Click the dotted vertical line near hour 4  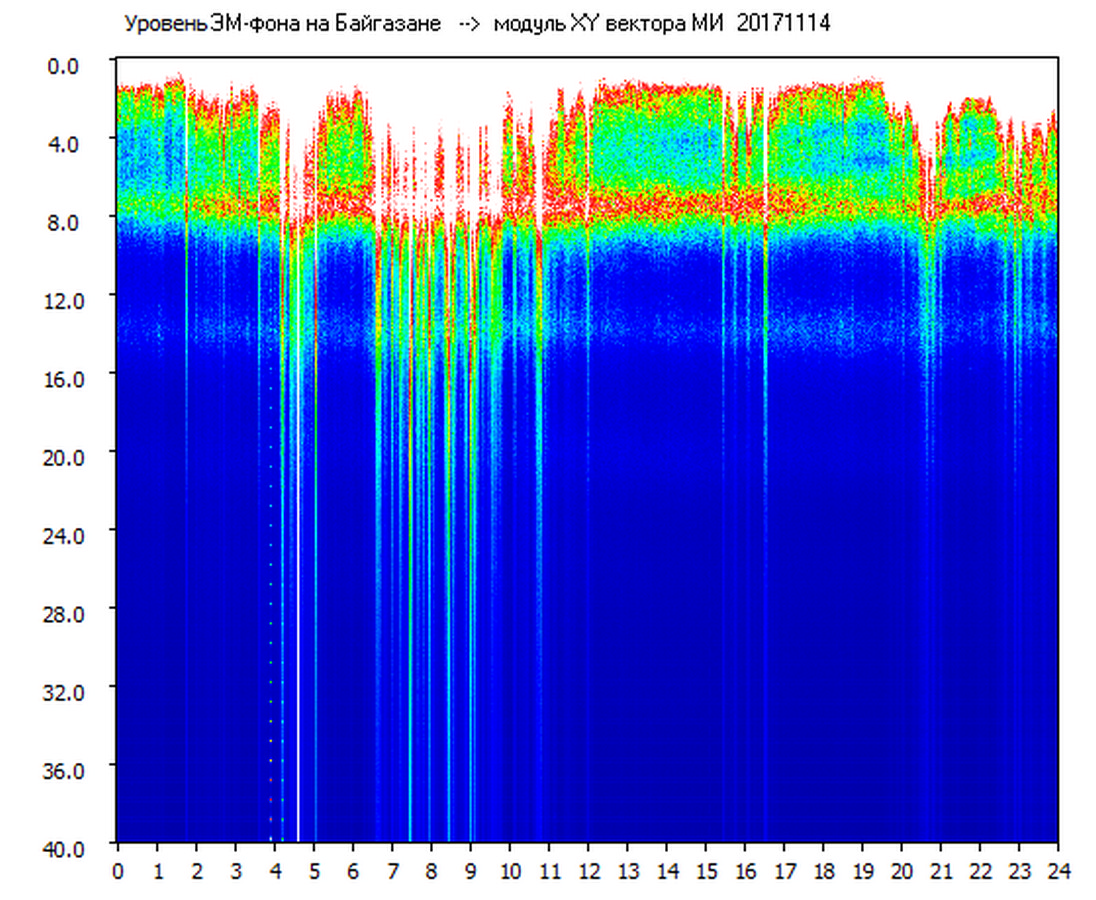click(270, 600)
